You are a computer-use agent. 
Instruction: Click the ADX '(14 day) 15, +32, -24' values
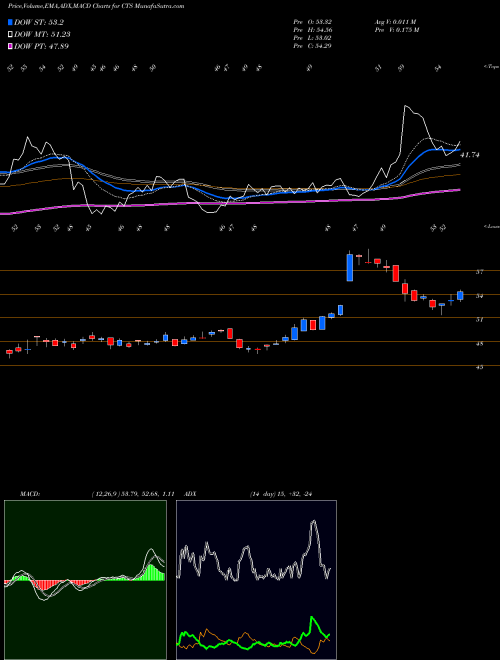point(281,494)
